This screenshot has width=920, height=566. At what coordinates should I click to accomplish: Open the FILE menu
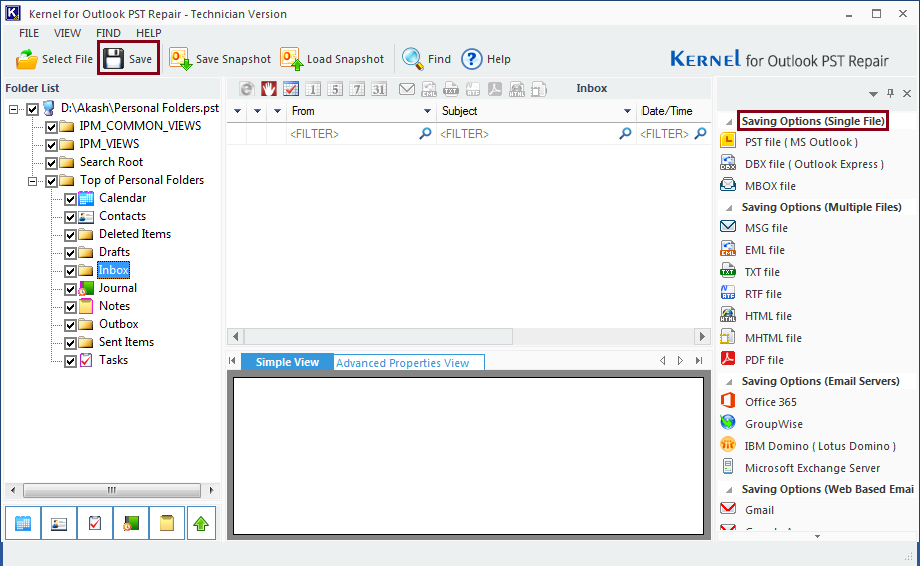pos(29,33)
